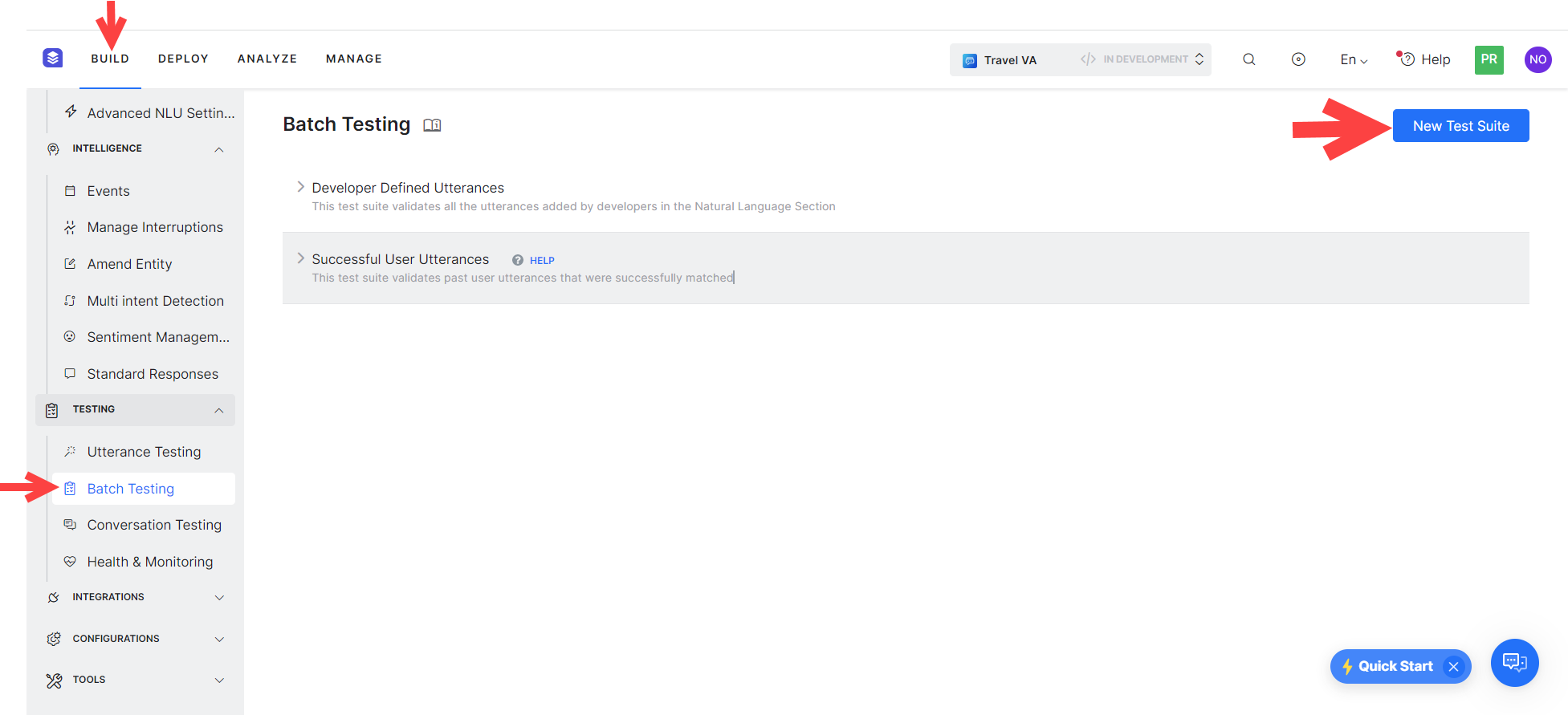Image resolution: width=1568 pixels, height=715 pixels.
Task: Click the green PR badge icon
Action: pos(1489,59)
